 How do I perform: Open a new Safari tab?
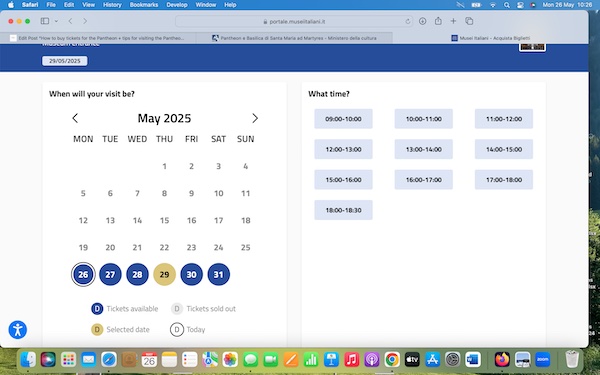pos(453,21)
